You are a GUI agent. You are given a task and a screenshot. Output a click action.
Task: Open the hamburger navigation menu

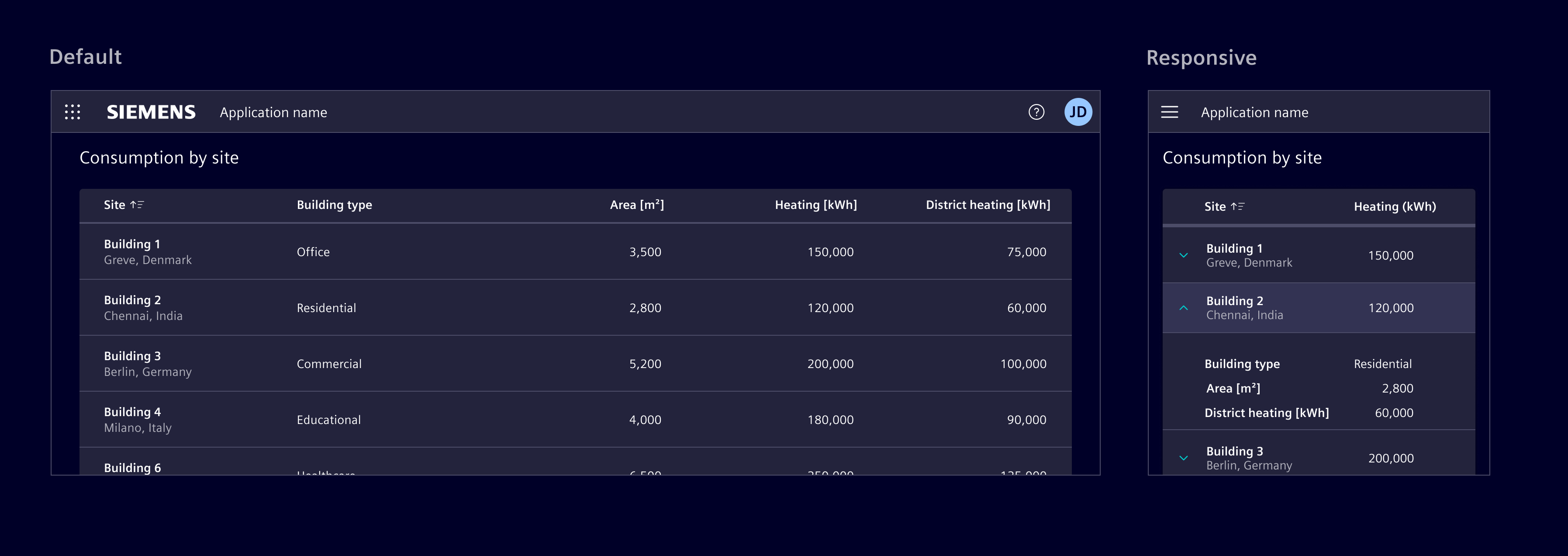coord(1169,111)
